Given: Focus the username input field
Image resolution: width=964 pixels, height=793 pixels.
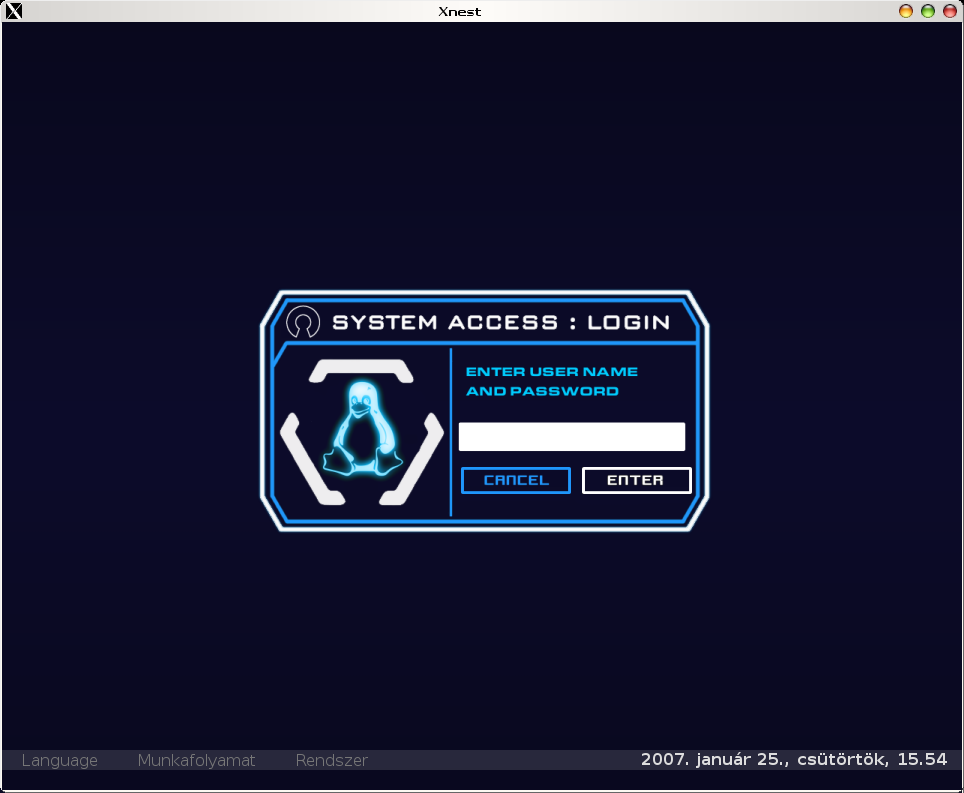Looking at the screenshot, I should (x=572, y=436).
